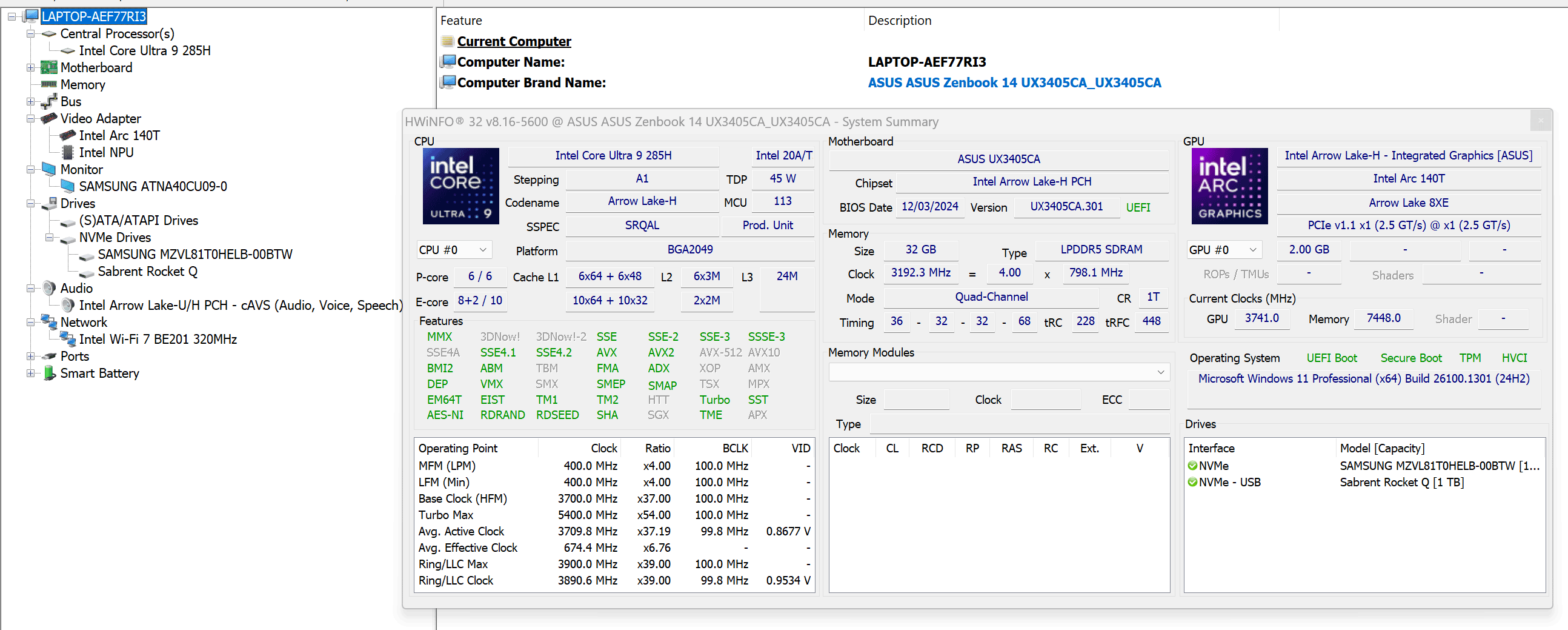This screenshot has width=1568, height=630.
Task: Click the green status icon for NVMe - USB drive
Action: 1192,482
